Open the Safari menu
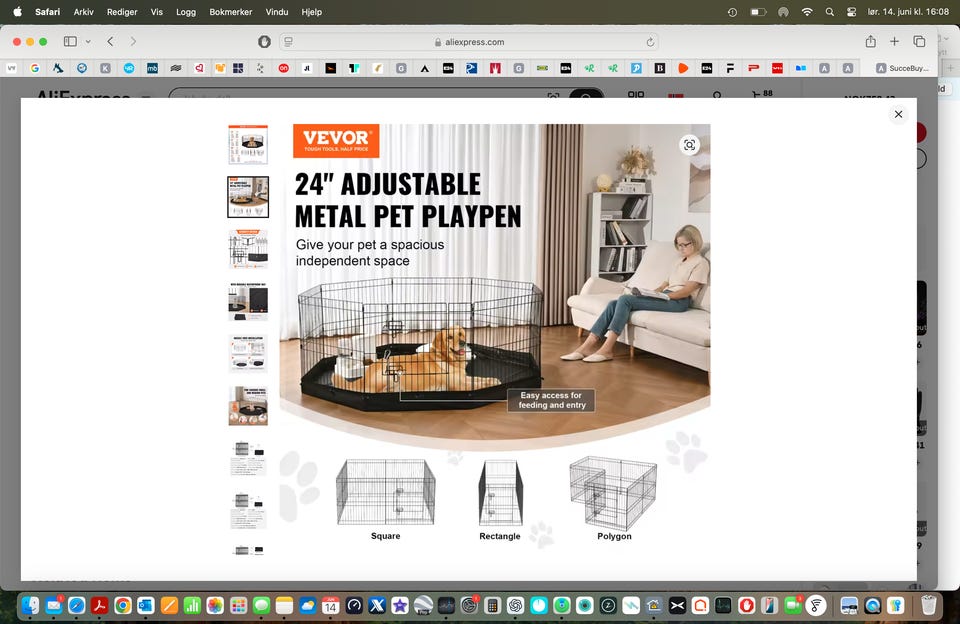 pos(47,12)
